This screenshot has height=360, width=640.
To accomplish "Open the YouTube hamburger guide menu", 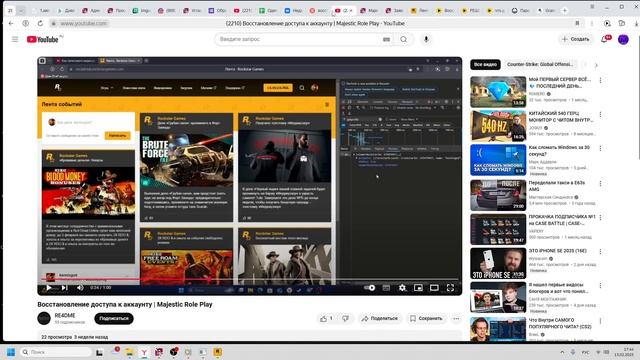I will (15, 39).
